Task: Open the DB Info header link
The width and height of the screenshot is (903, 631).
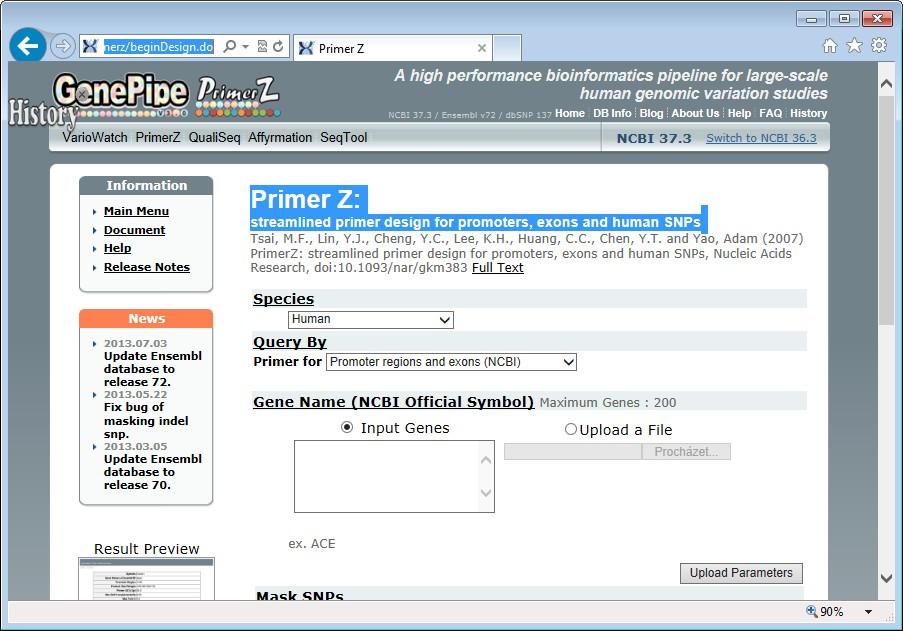Action: (612, 113)
